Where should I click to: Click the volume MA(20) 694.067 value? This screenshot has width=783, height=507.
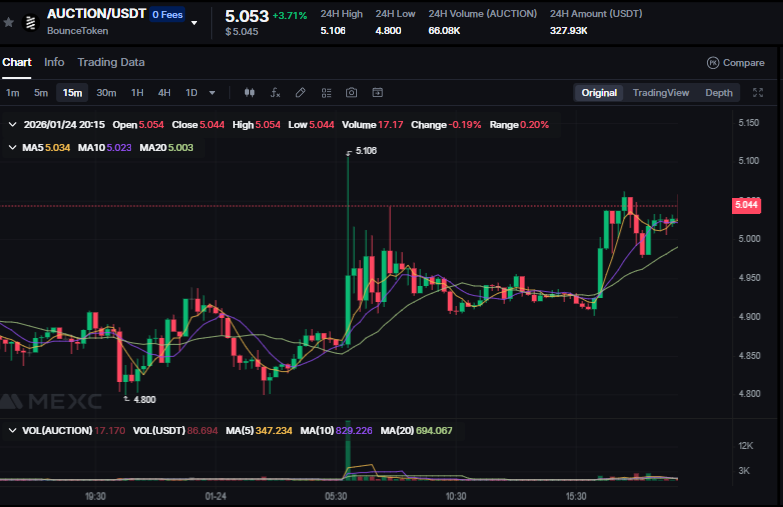[x=416, y=431]
